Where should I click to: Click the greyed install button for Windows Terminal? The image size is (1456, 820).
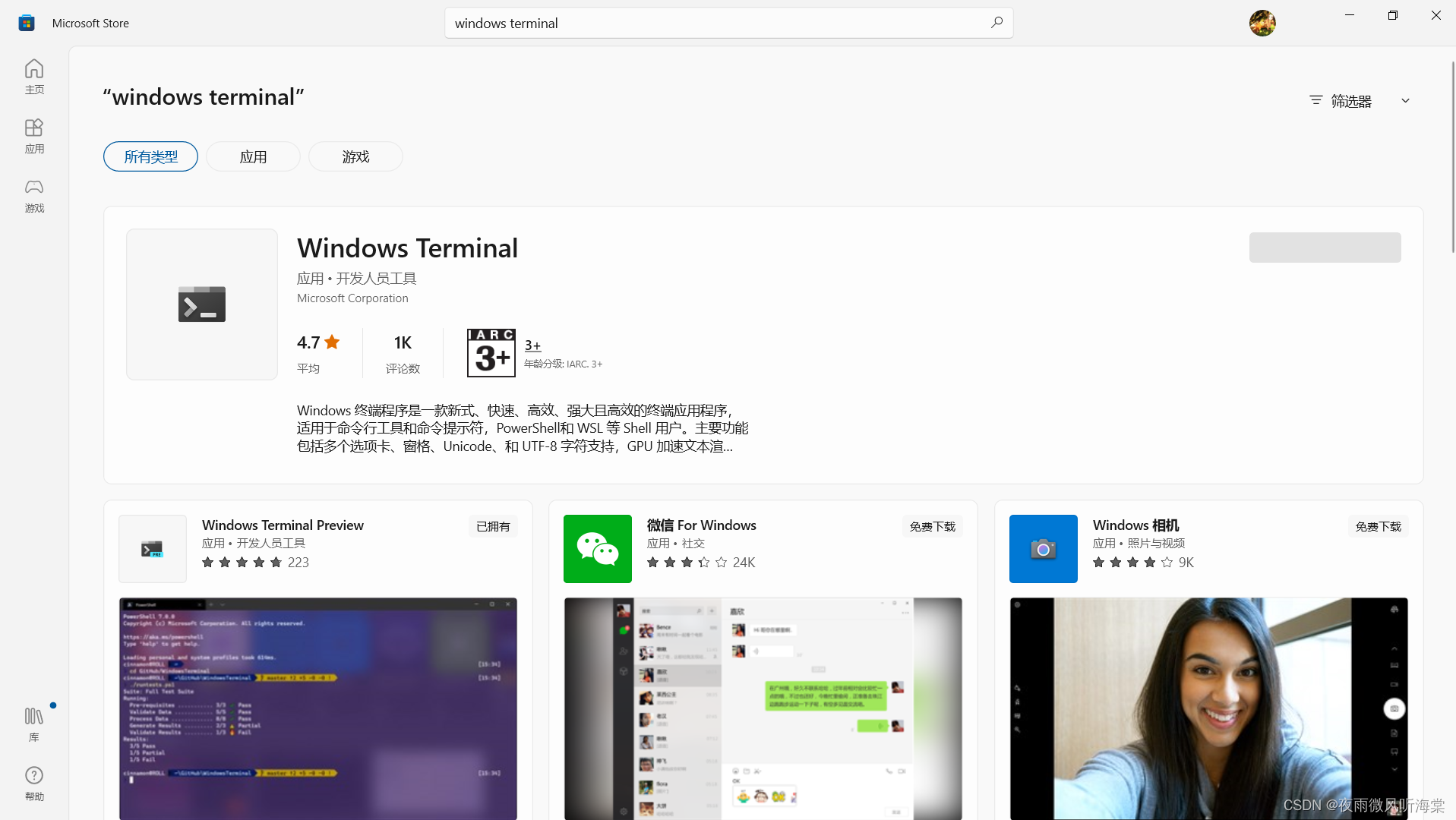click(1325, 248)
